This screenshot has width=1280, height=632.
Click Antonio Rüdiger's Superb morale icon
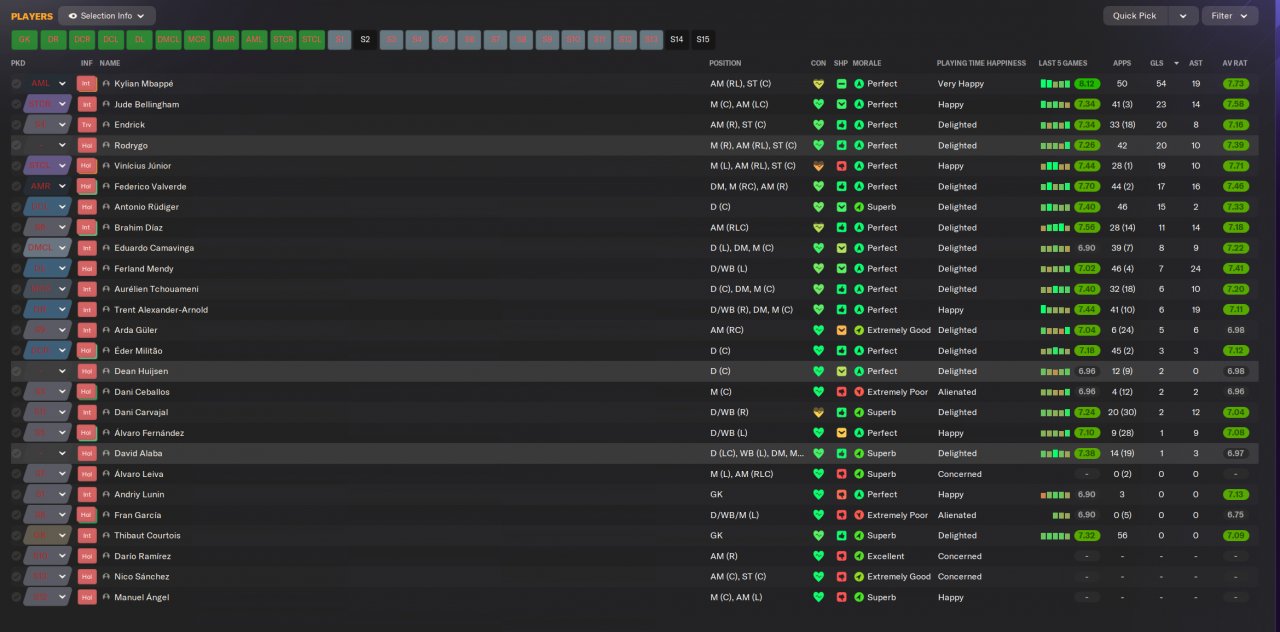tap(859, 207)
